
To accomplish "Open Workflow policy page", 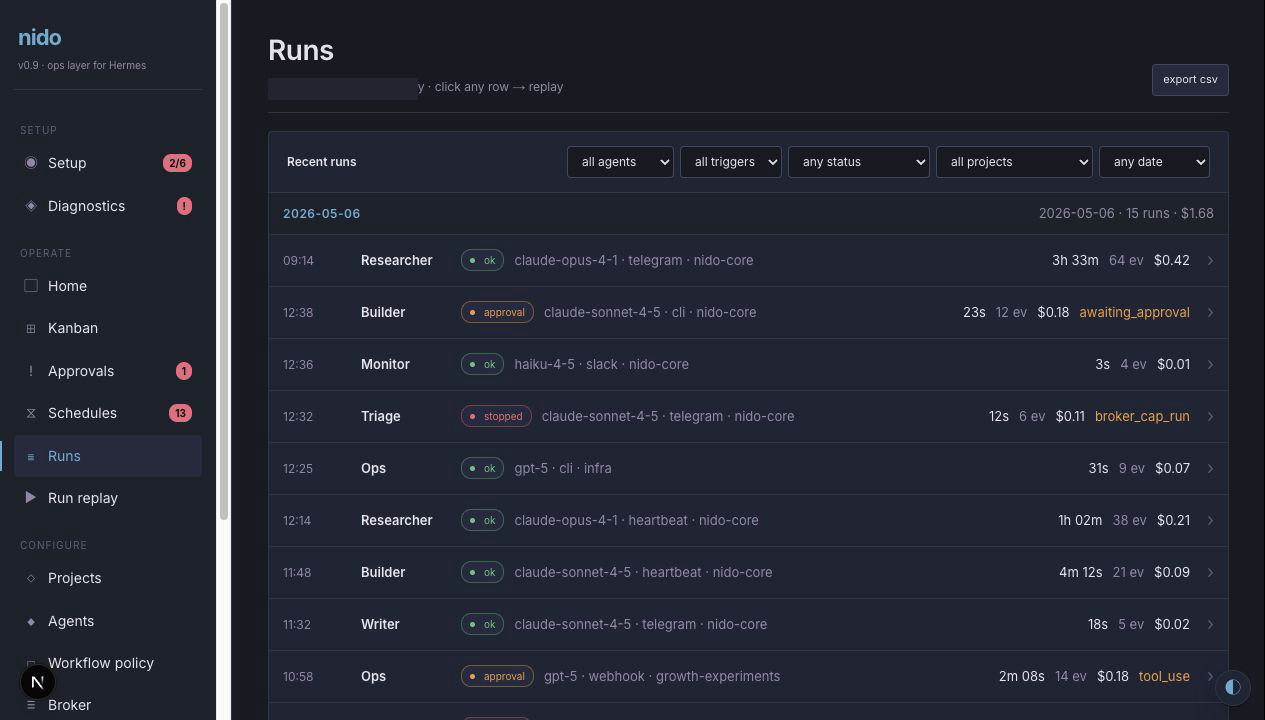I will 108,663.
